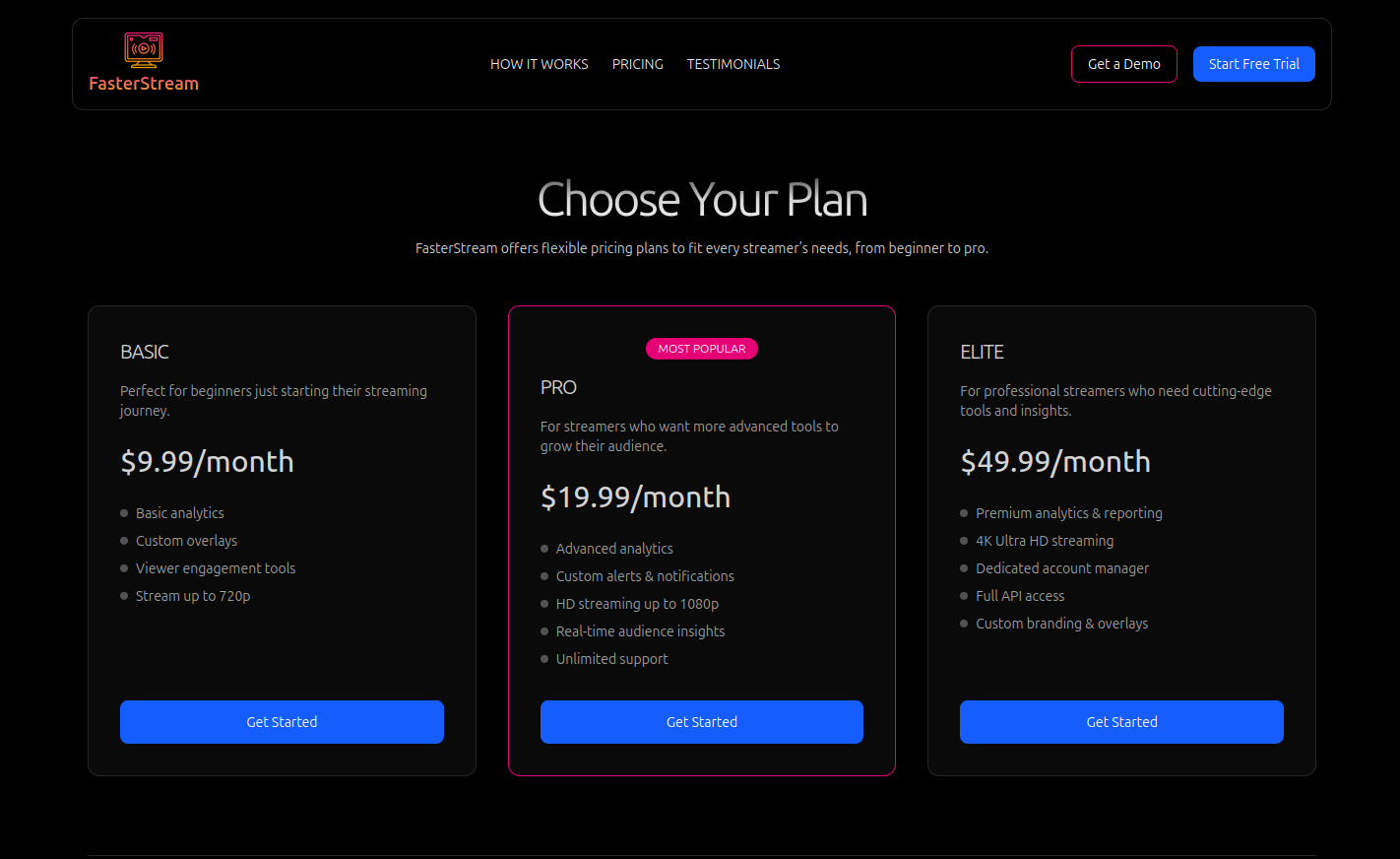The width and height of the screenshot is (1400, 859).
Task: Start a free trial
Action: (1253, 63)
